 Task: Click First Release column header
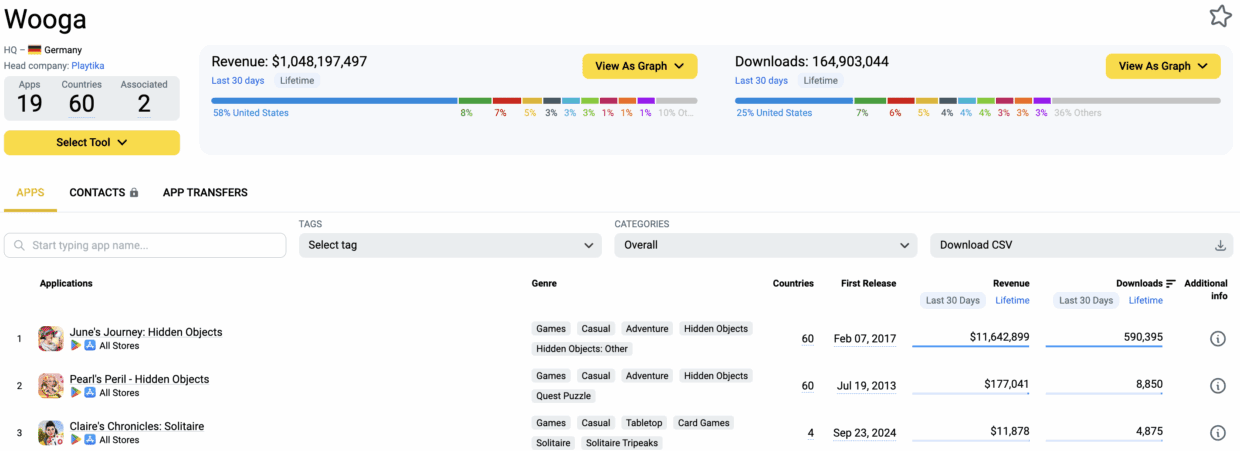point(868,284)
